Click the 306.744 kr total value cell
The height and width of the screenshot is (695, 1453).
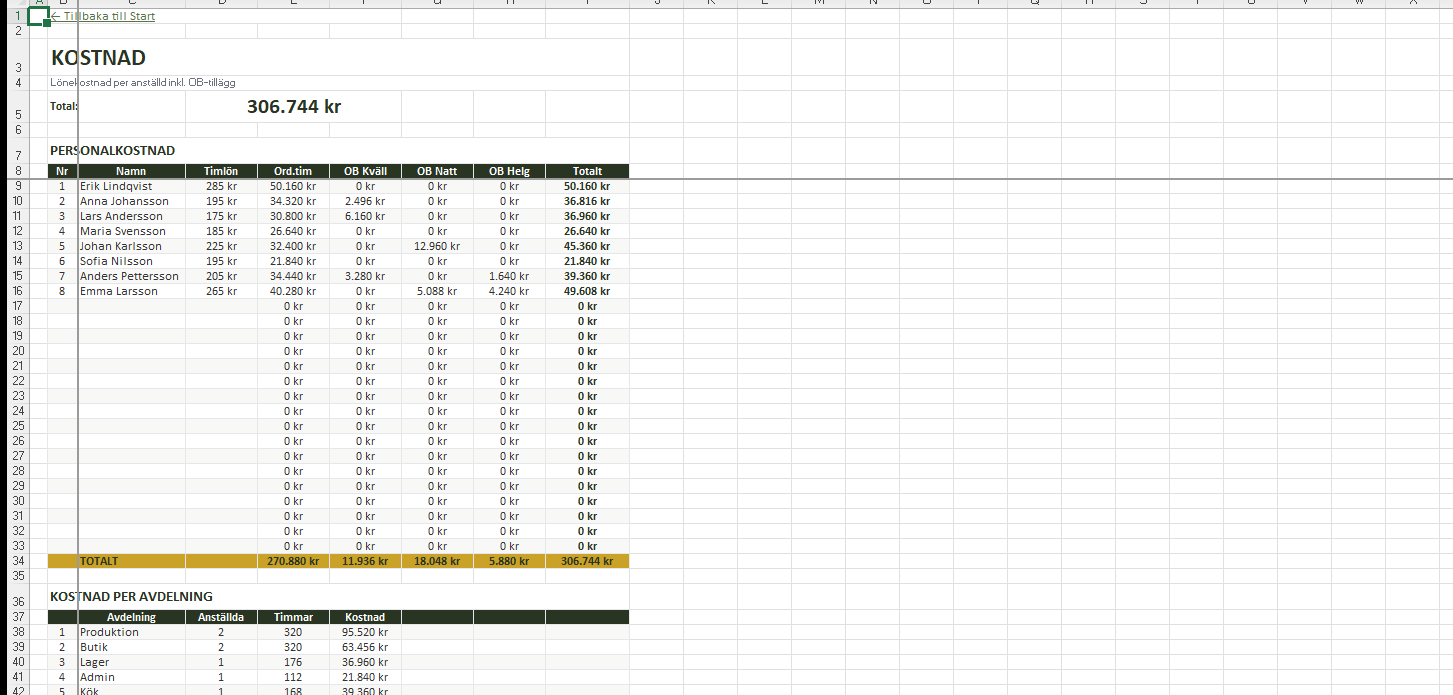(x=294, y=106)
